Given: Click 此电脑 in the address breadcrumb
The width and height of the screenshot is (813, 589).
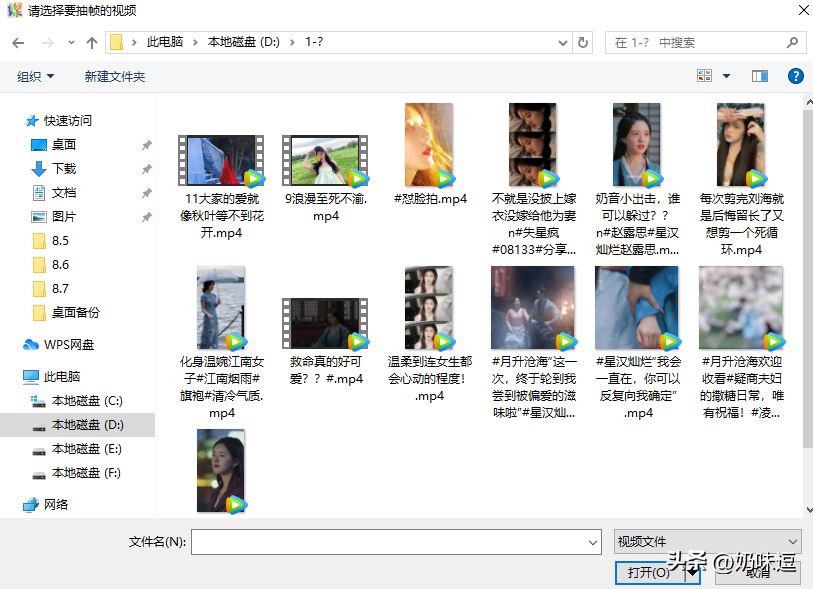Looking at the screenshot, I should 165,43.
